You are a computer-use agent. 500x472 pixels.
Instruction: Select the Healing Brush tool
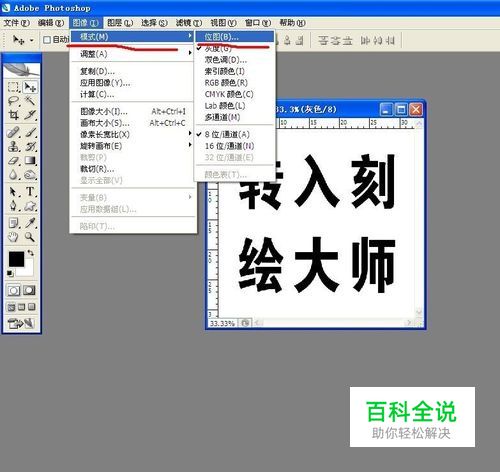[14, 132]
